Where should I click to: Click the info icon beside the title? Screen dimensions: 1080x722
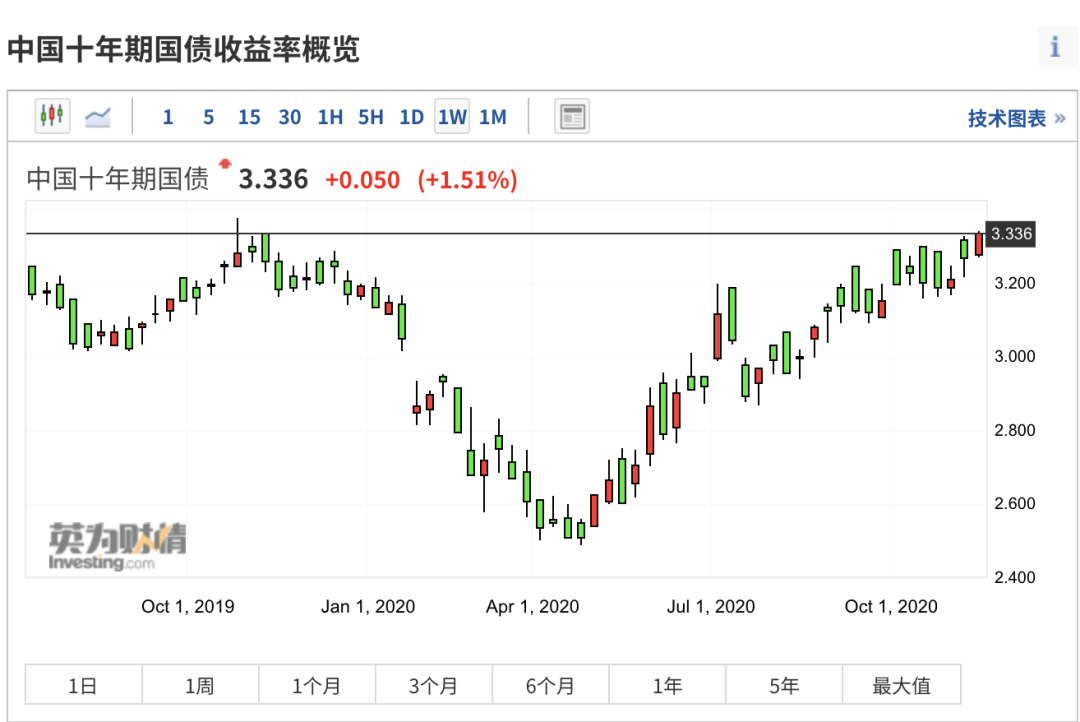(1055, 47)
